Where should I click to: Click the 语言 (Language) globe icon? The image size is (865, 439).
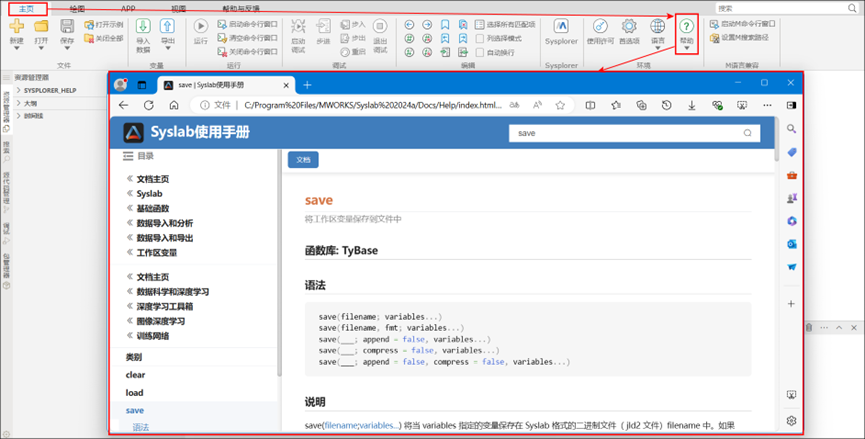658,25
